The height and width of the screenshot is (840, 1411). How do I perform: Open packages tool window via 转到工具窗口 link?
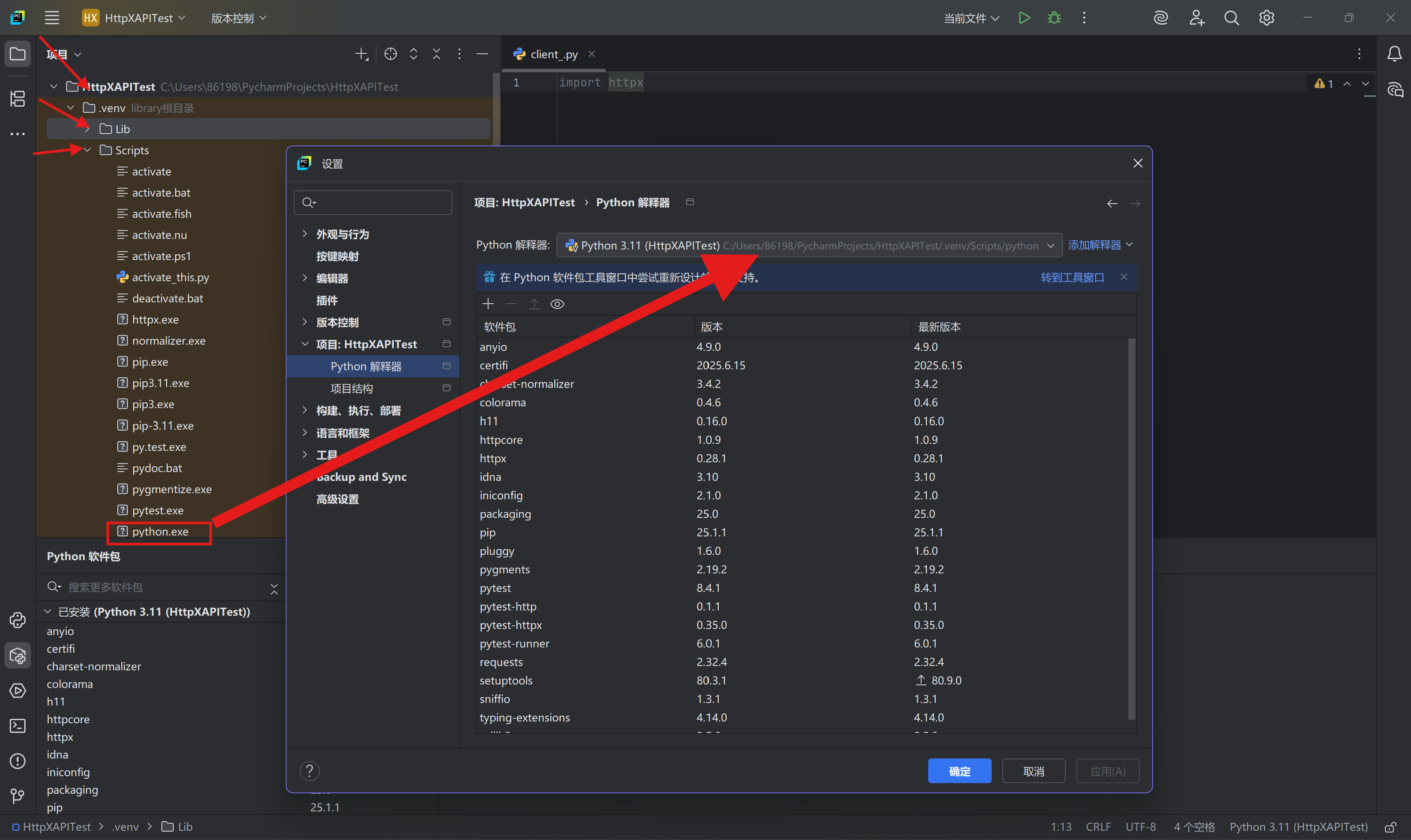click(1072, 277)
